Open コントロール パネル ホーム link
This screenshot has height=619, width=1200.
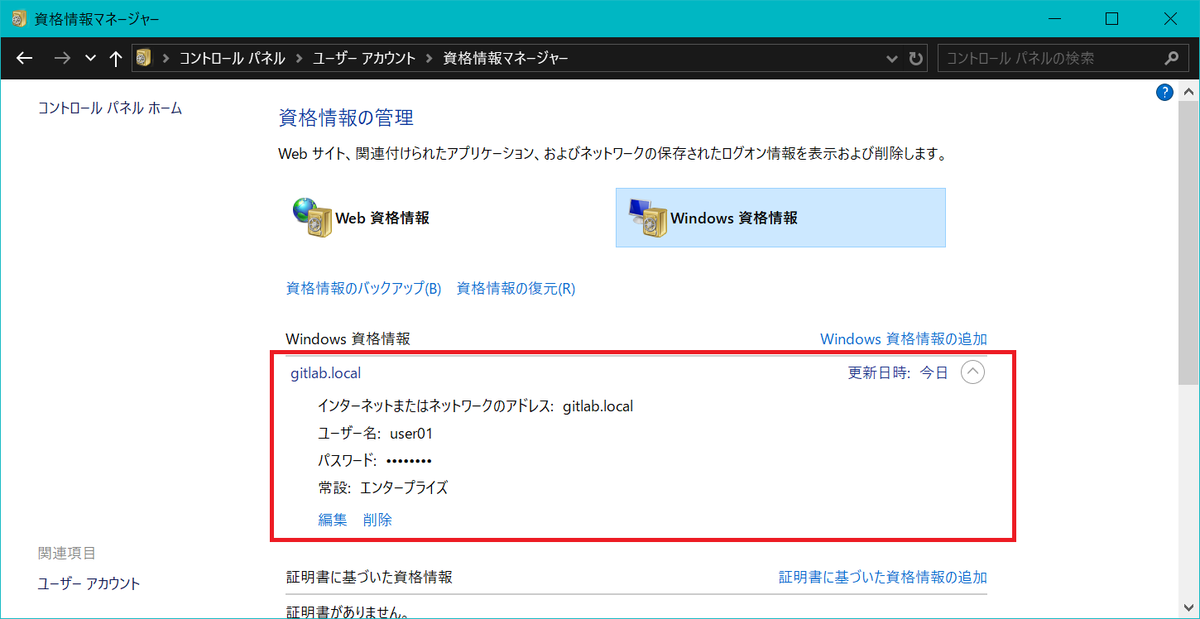point(110,108)
